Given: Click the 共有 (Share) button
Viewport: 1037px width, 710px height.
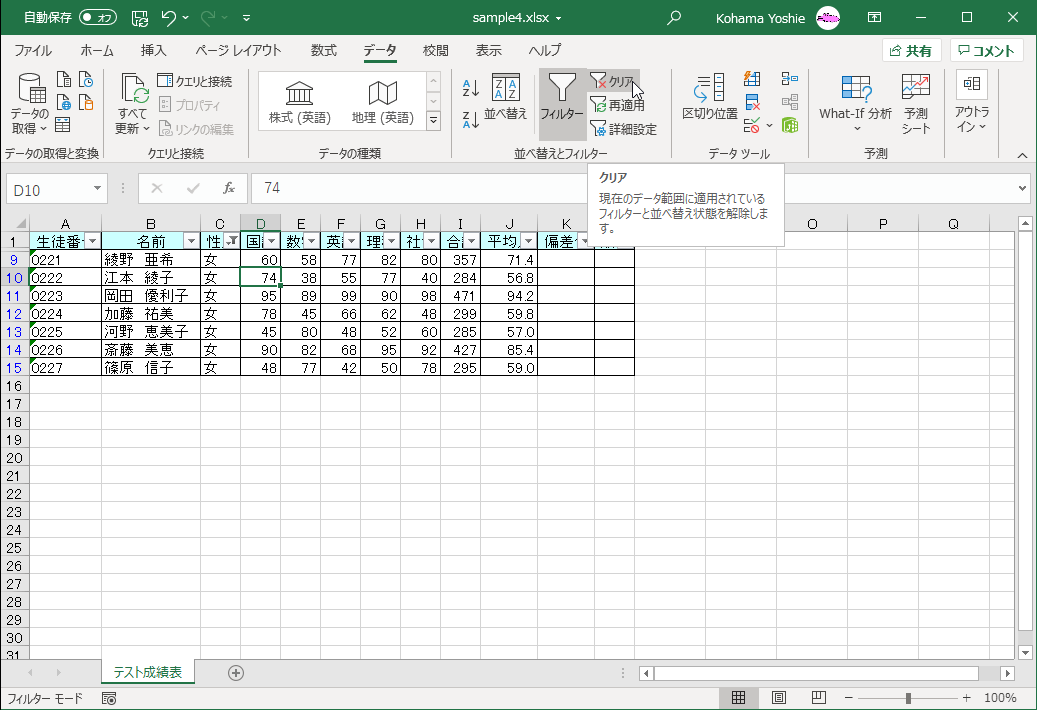Looking at the screenshot, I should 911,51.
